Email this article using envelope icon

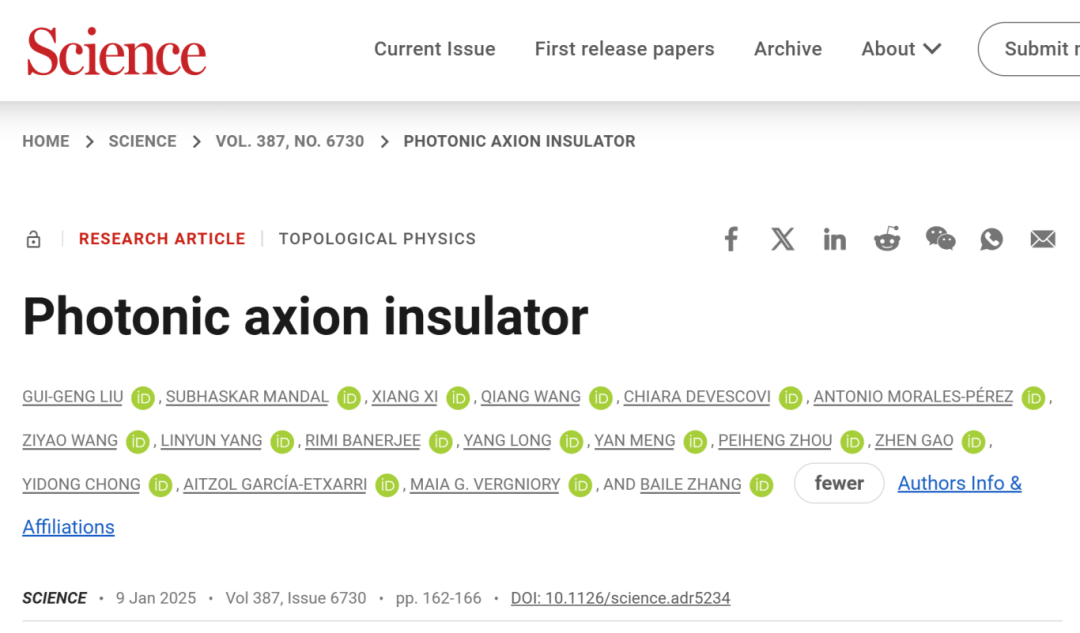click(x=1043, y=239)
